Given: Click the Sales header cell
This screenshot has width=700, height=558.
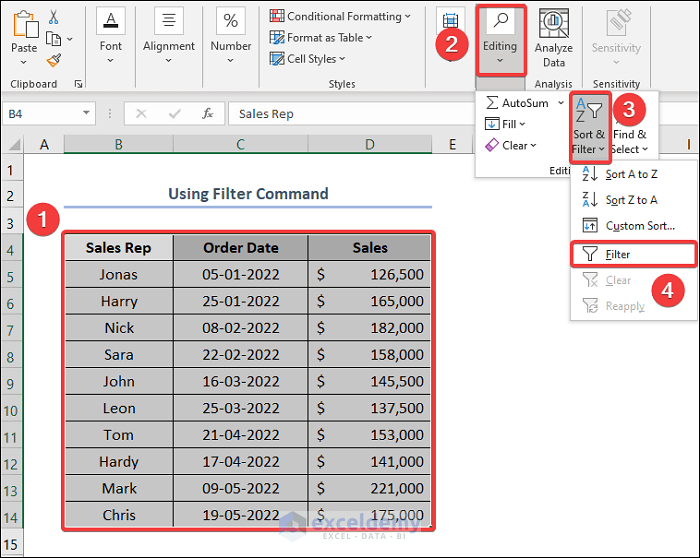Looking at the screenshot, I should click(370, 248).
